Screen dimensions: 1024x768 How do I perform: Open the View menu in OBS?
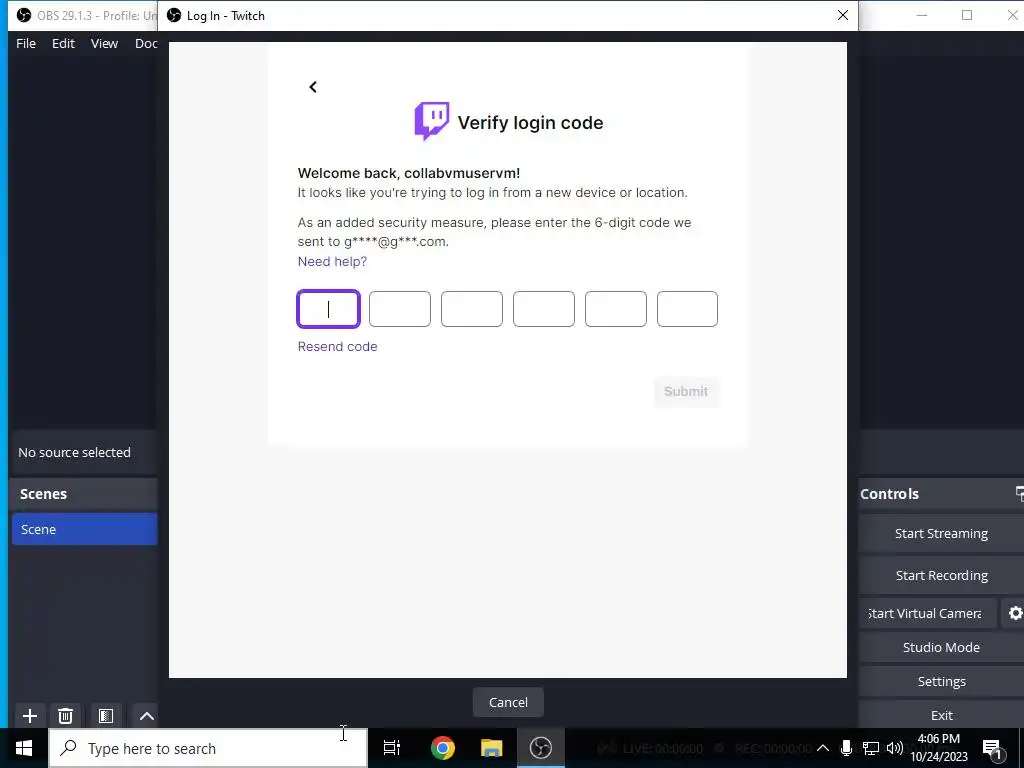pos(104,43)
